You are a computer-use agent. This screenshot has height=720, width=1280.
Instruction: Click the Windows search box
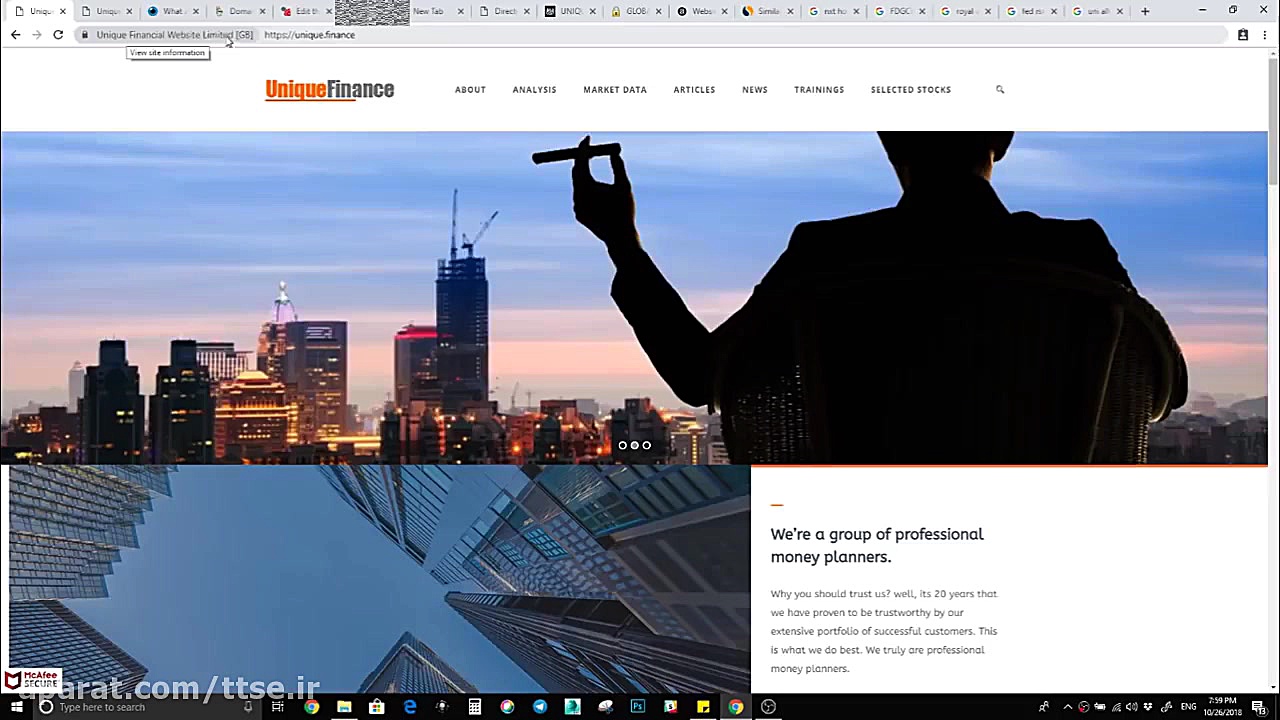(145, 707)
